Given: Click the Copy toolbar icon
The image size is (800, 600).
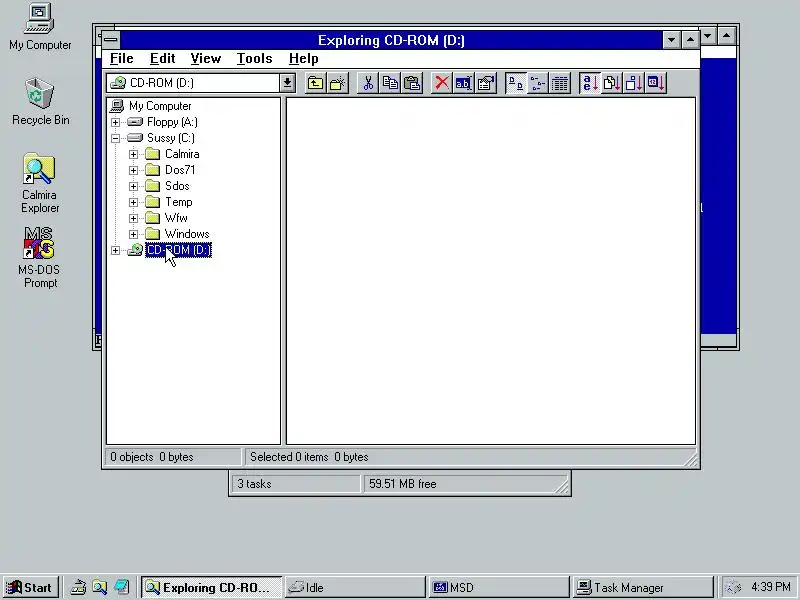Looking at the screenshot, I should (x=390, y=83).
